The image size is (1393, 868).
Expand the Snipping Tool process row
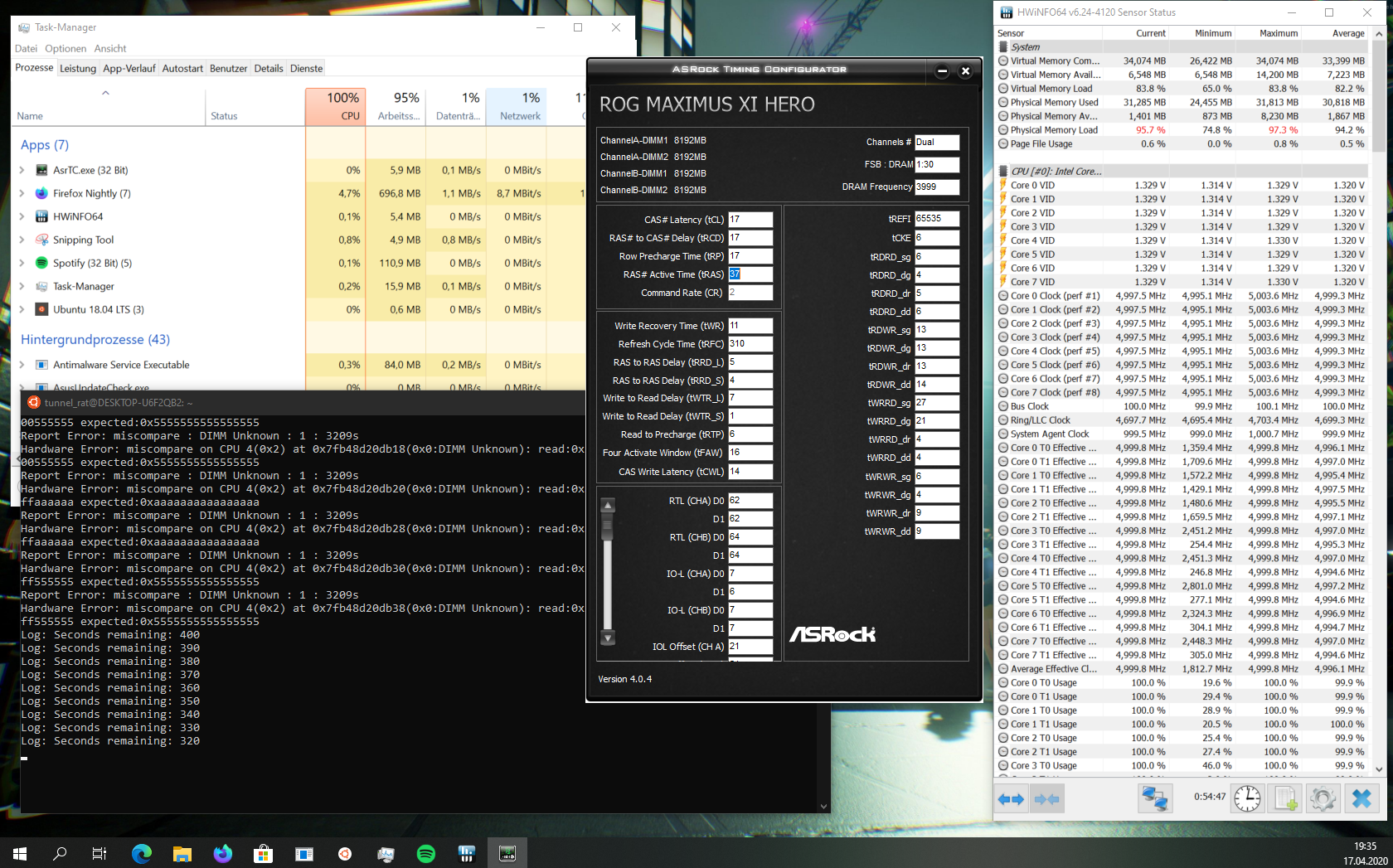[22, 240]
